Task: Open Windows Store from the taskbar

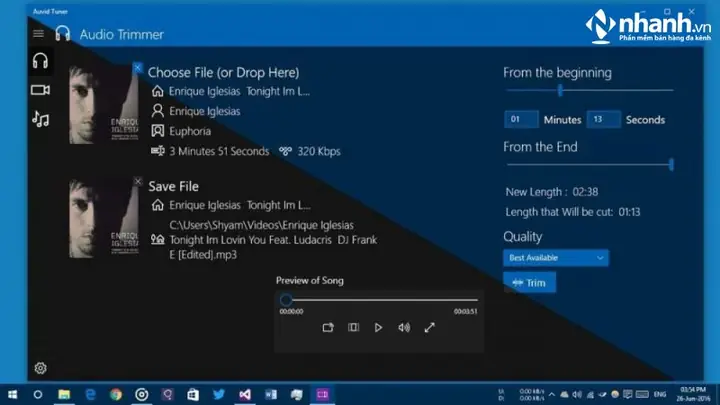Action: (x=193, y=394)
